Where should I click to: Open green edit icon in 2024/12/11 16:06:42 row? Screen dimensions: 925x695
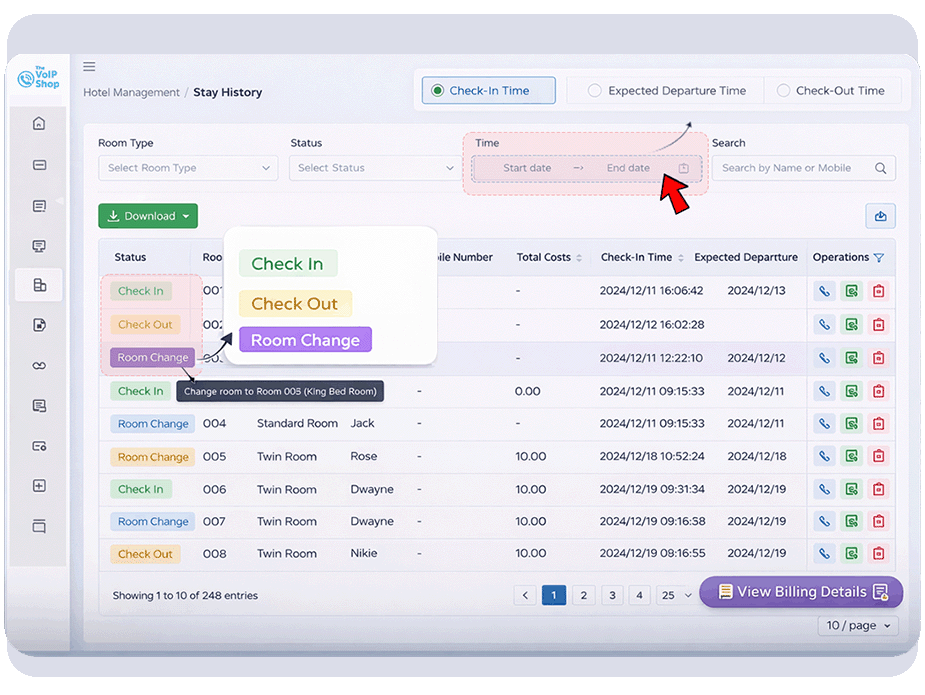pyautogui.click(x=851, y=291)
